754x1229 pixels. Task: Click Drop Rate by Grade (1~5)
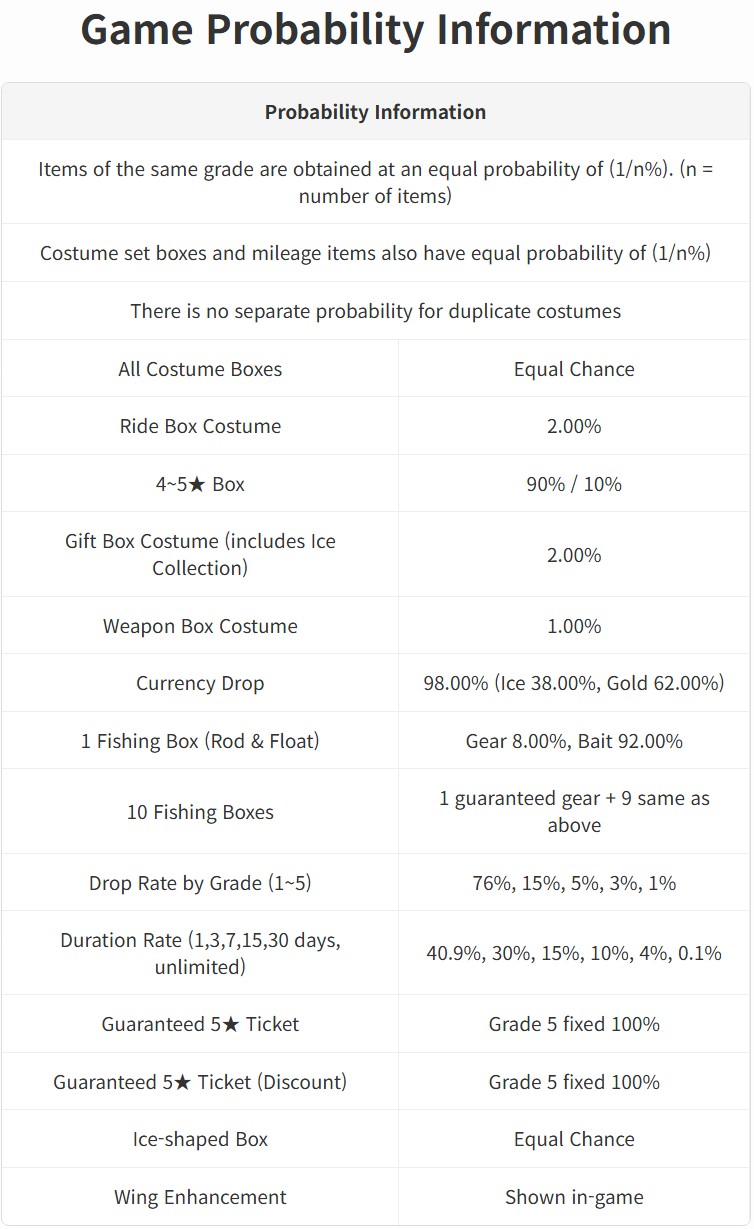point(200,883)
